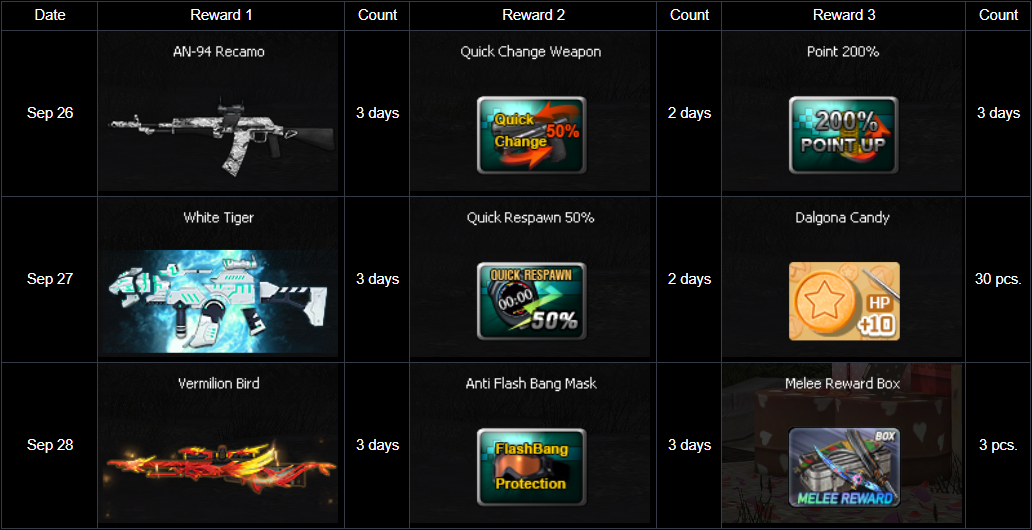Click the Date column header
The image size is (1032, 530).
click(49, 15)
